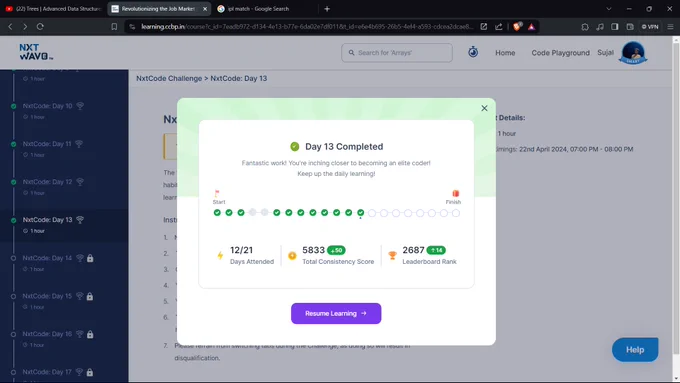This screenshot has height=383, width=680.
Task: Open a new browser tab
Action: click(x=327, y=9)
